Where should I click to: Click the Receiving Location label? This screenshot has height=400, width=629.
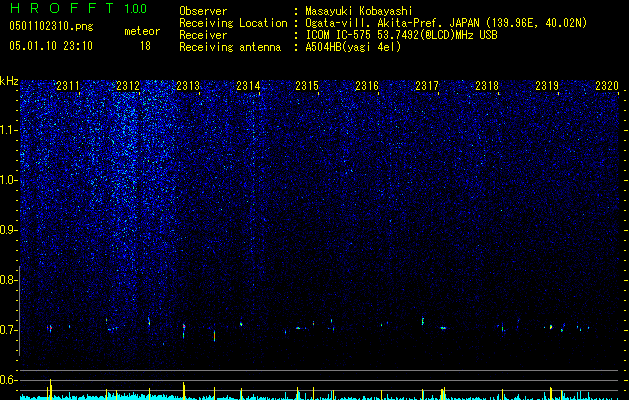pyautogui.click(x=233, y=23)
